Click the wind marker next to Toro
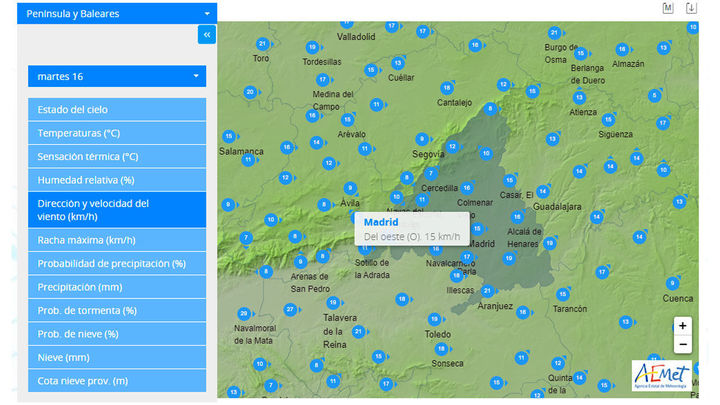The height and width of the screenshot is (405, 720). click(x=262, y=44)
